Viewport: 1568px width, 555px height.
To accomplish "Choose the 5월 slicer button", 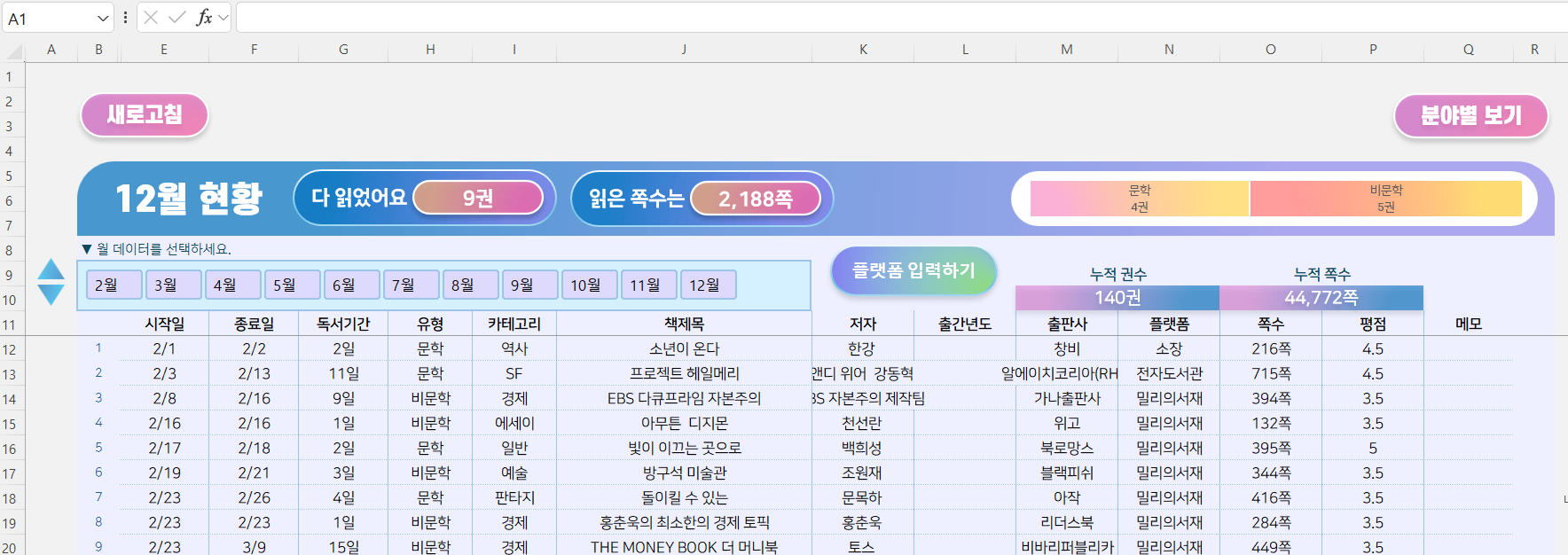I will tap(292, 285).
